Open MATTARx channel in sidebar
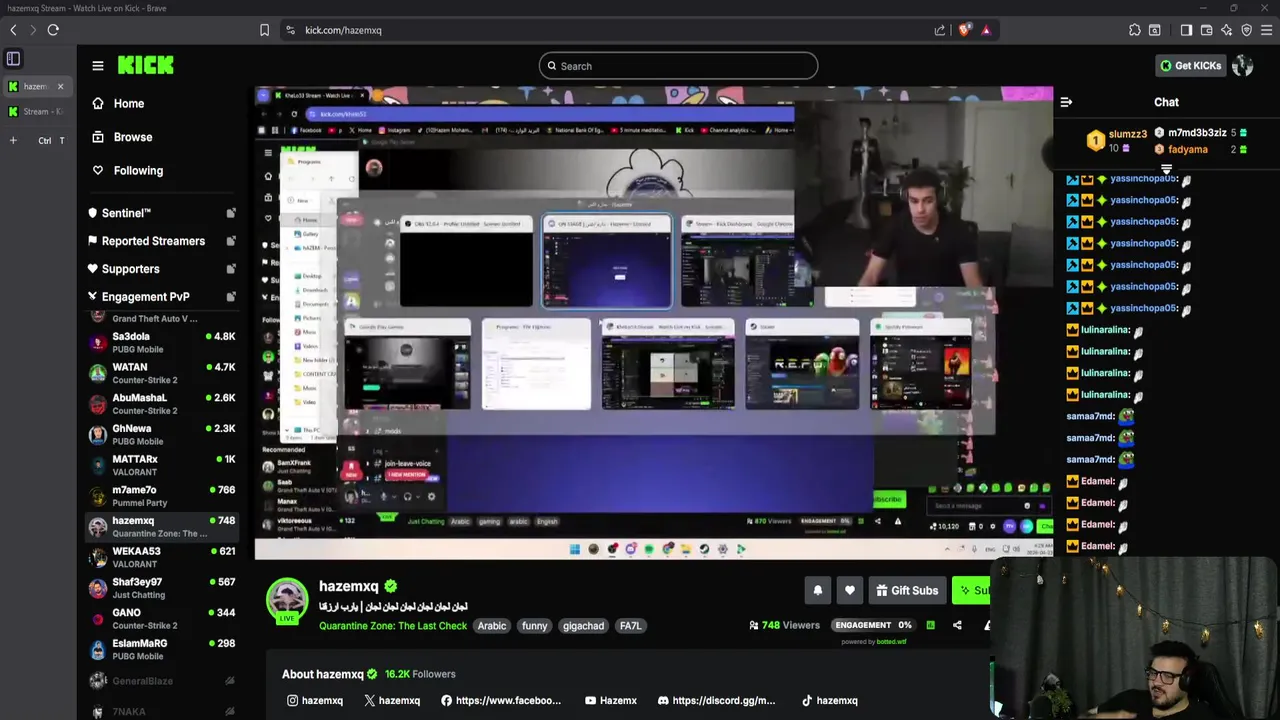 162,465
